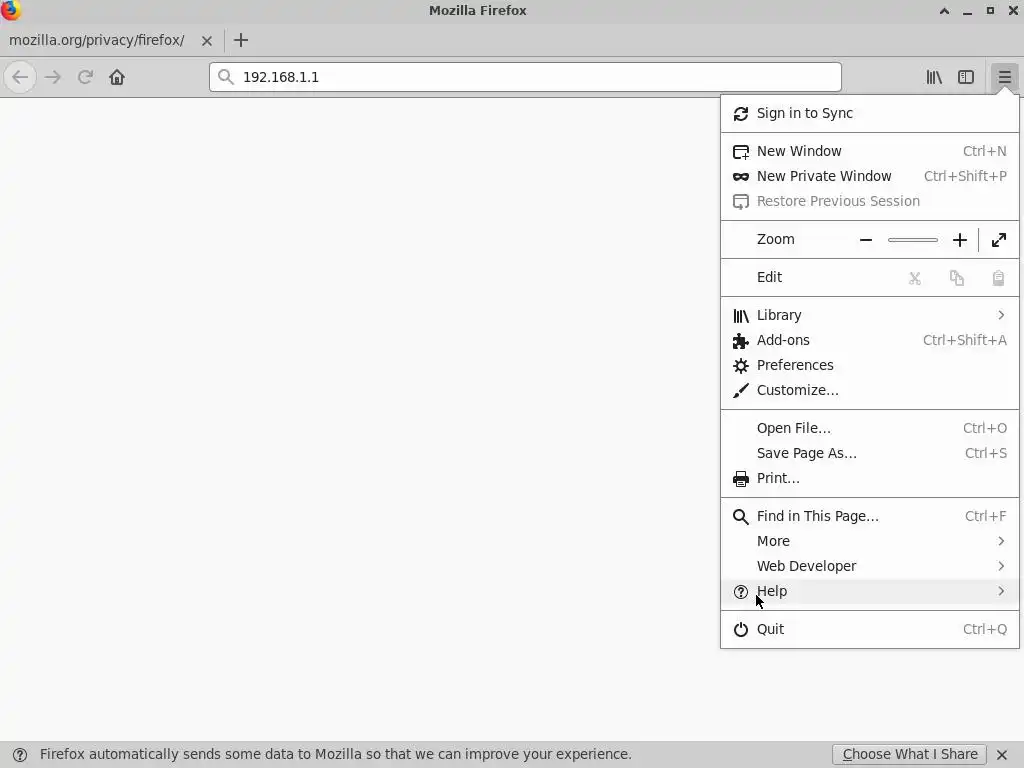Select Save Page As… entry
The height and width of the screenshot is (768, 1024).
pos(869,453)
